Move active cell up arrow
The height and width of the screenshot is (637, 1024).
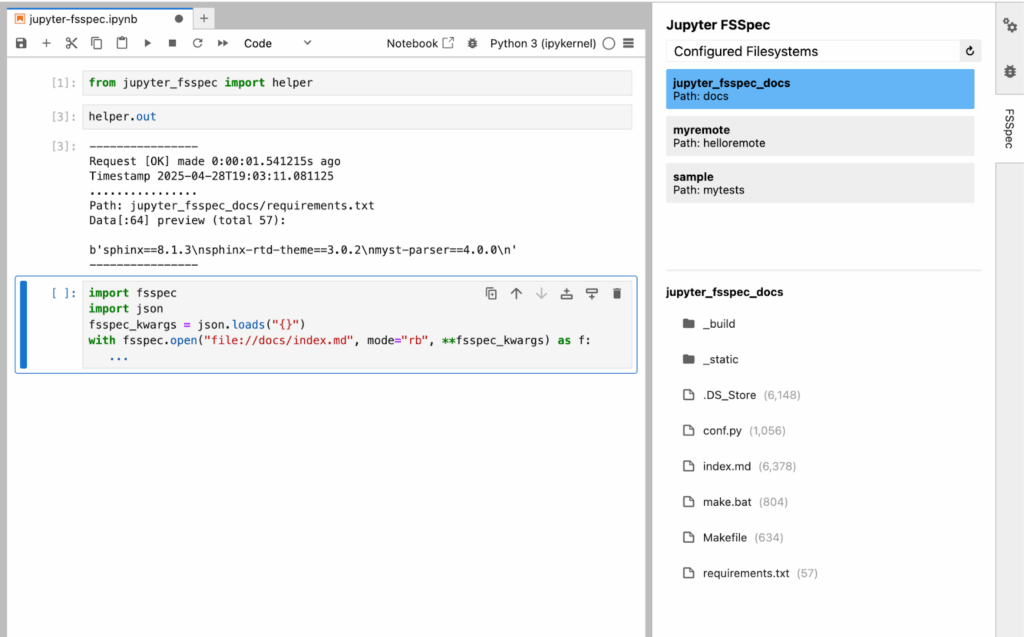pyautogui.click(x=516, y=293)
